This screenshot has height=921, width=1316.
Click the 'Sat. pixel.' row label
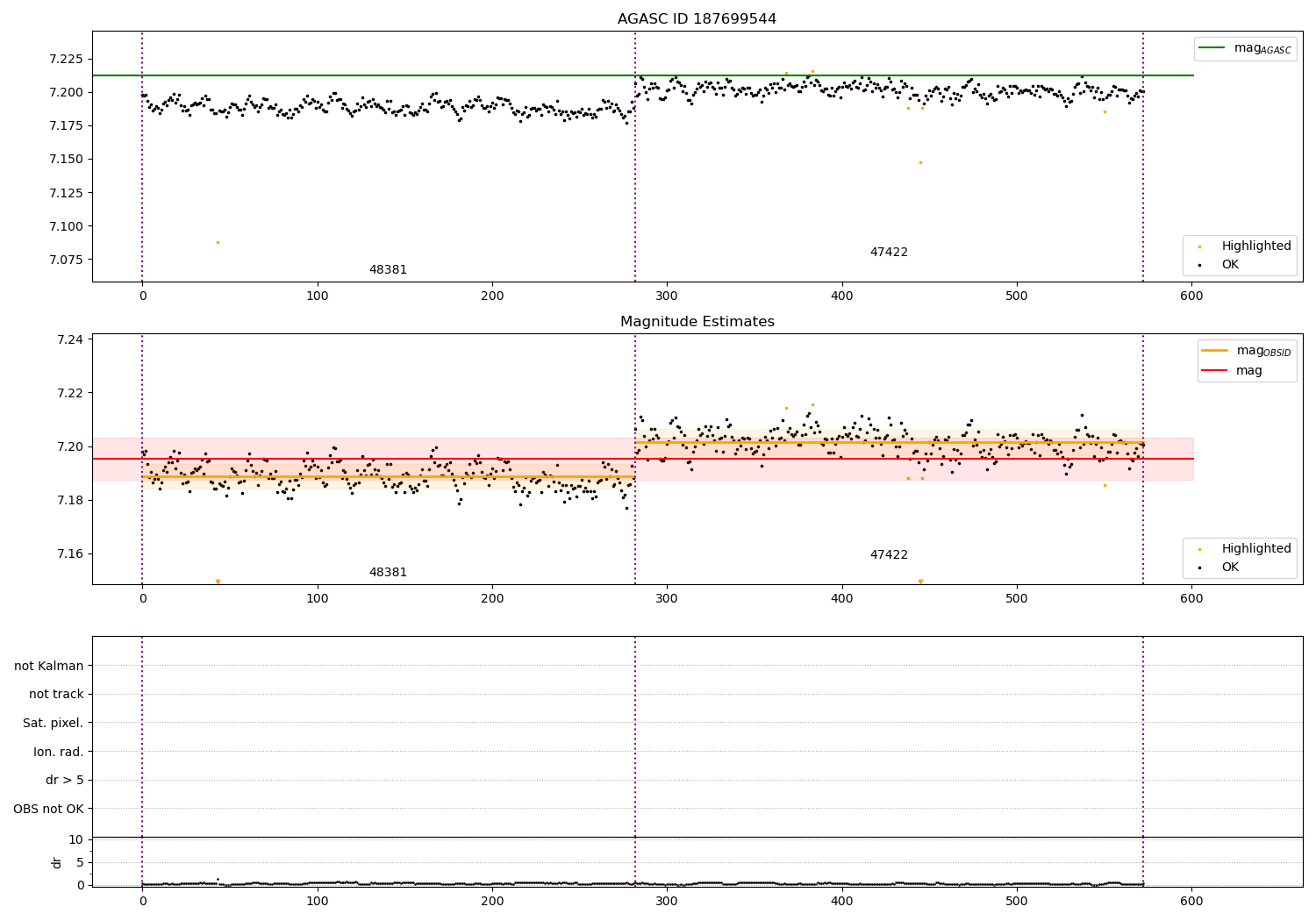pos(54,723)
